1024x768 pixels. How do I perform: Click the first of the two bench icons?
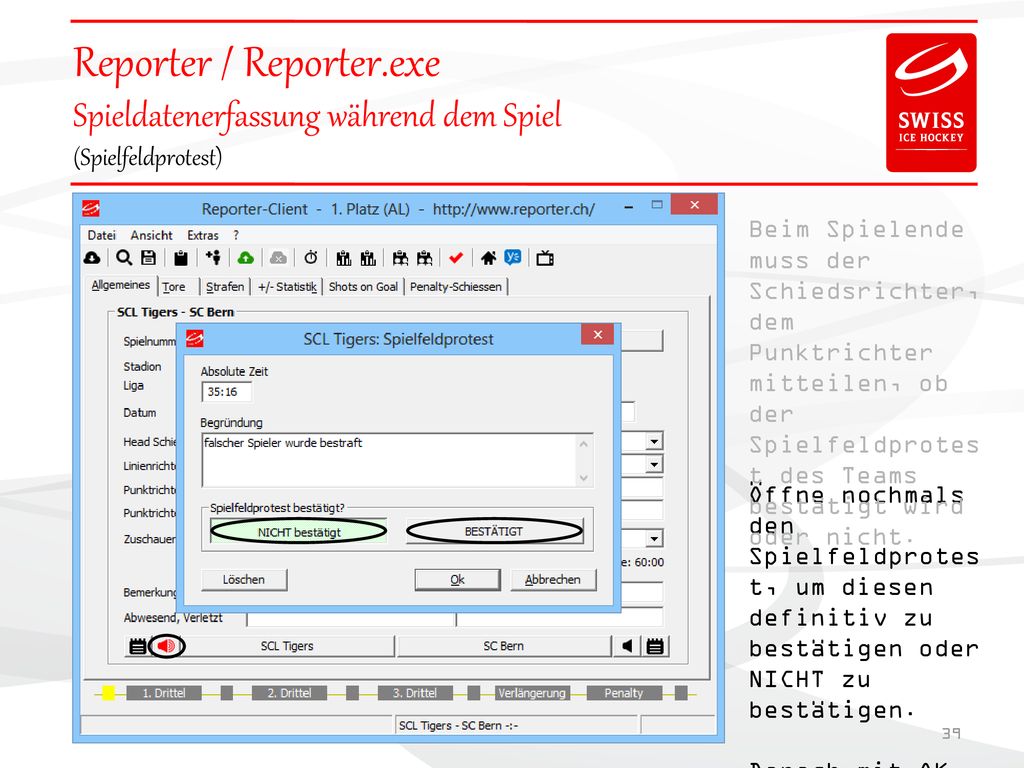tap(400, 259)
